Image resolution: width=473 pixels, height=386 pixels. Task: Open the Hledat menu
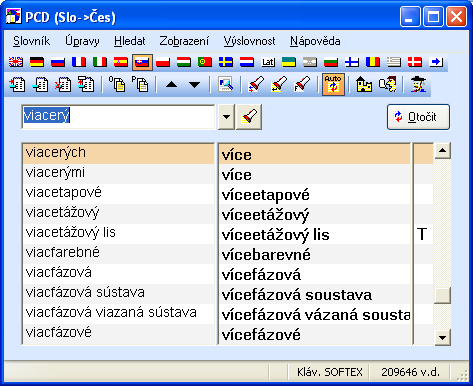(x=130, y=41)
